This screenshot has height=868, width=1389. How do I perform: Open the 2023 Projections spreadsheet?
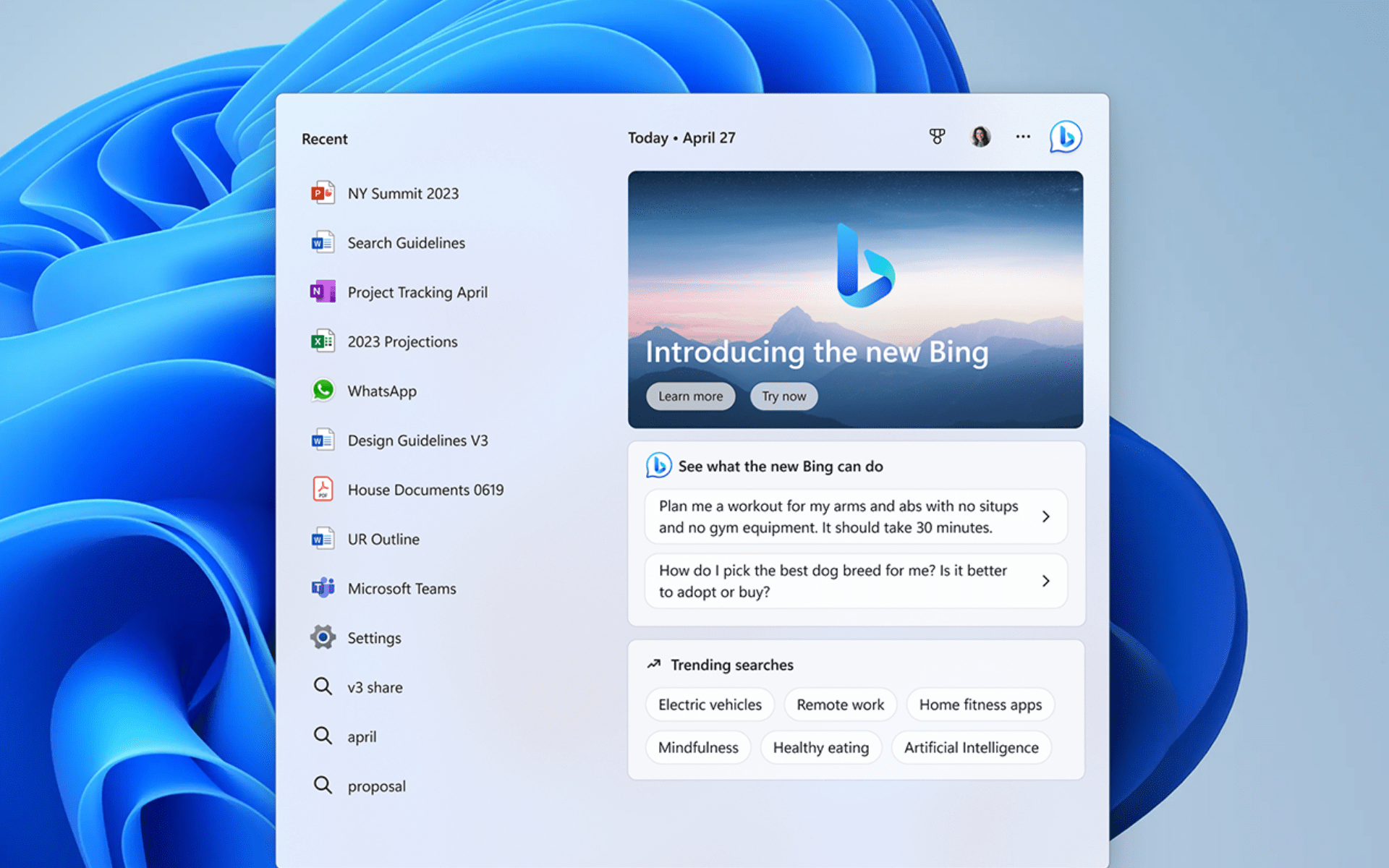click(402, 341)
